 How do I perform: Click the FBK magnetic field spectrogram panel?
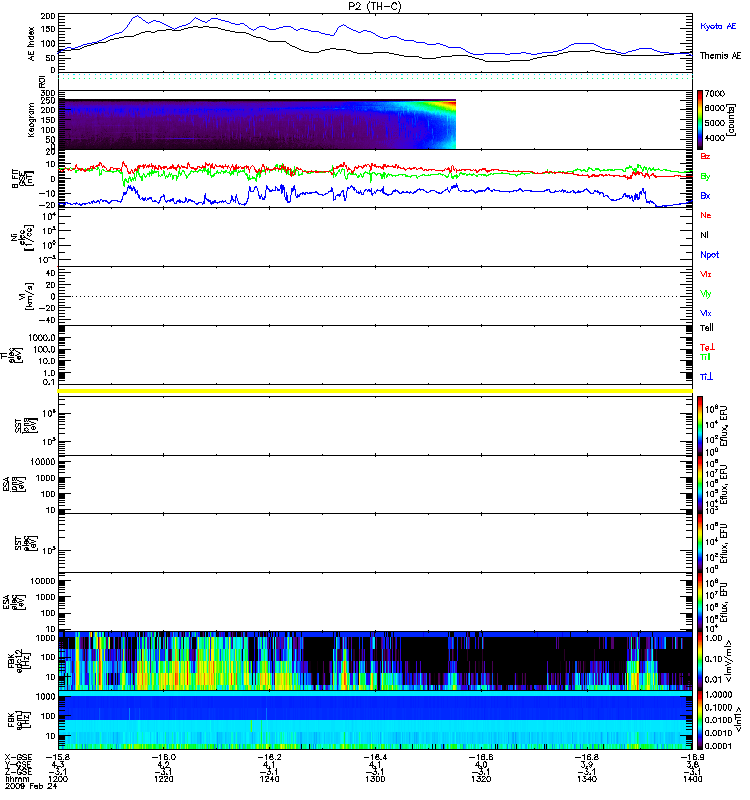point(375,720)
